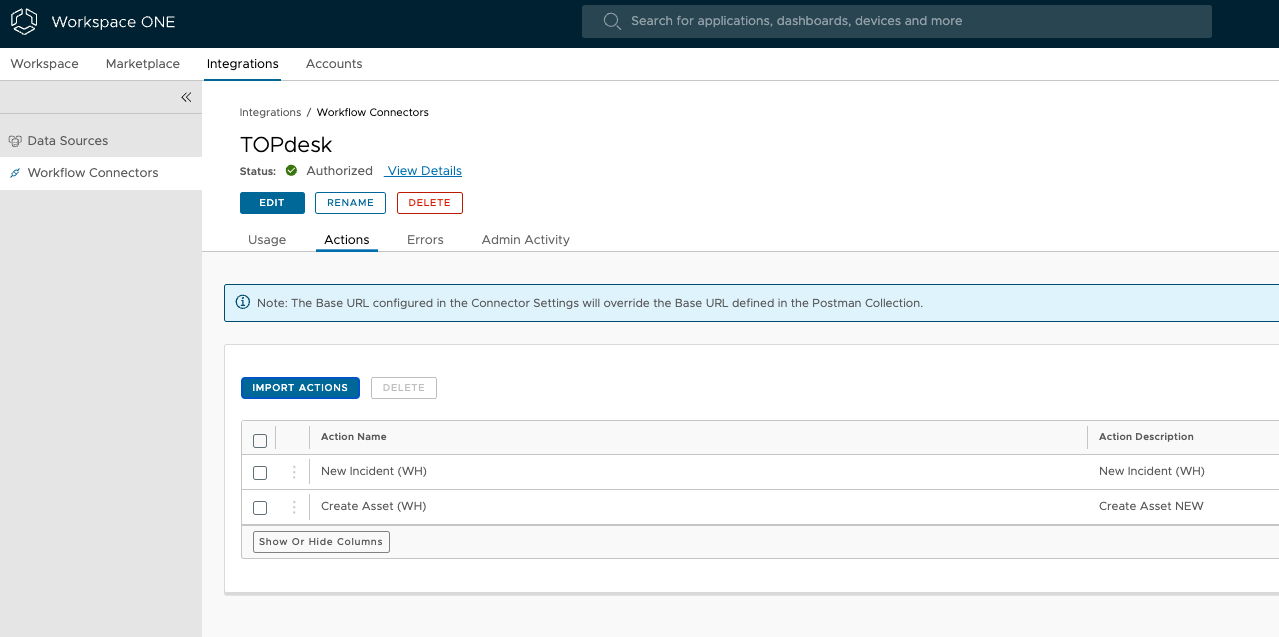Click the Workspace ONE logo
The height and width of the screenshot is (637, 1279).
[x=23, y=21]
